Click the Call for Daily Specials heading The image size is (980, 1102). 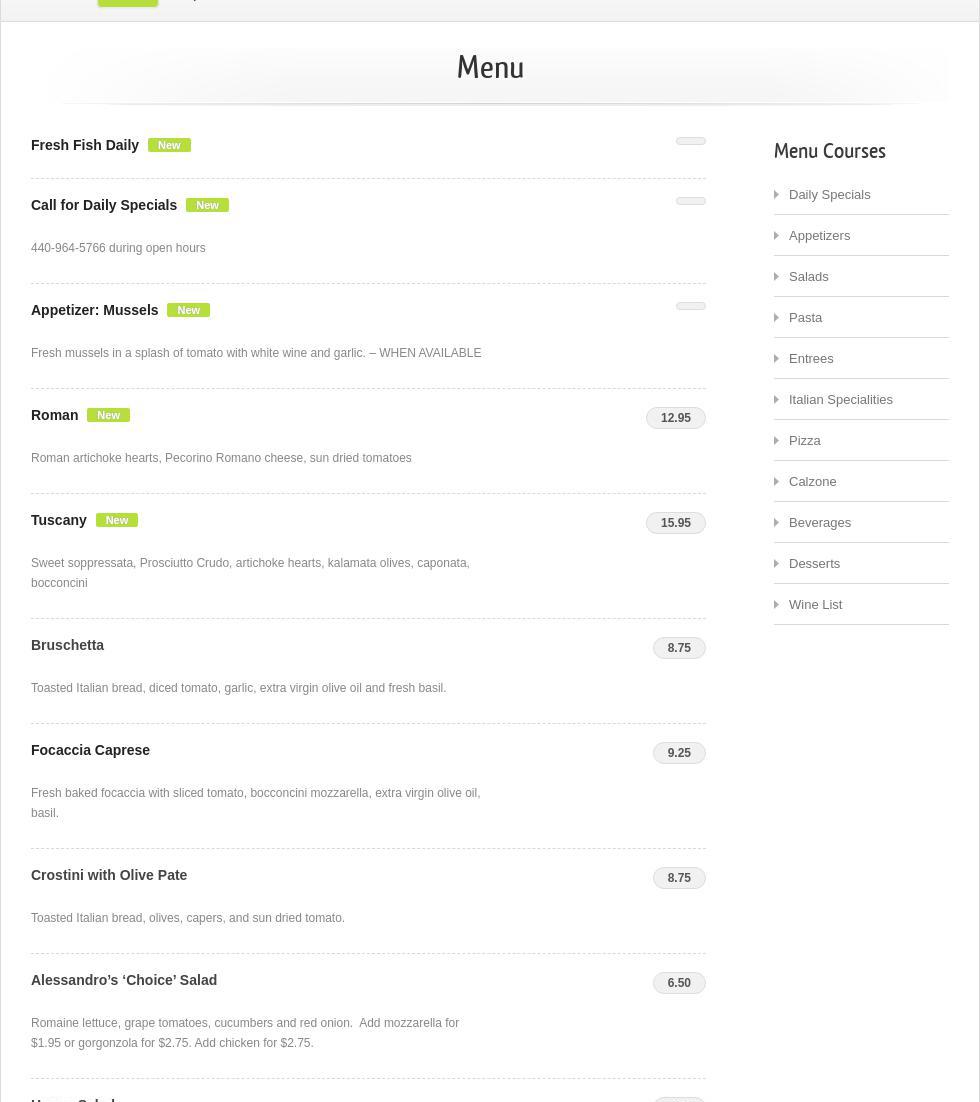pos(104,205)
